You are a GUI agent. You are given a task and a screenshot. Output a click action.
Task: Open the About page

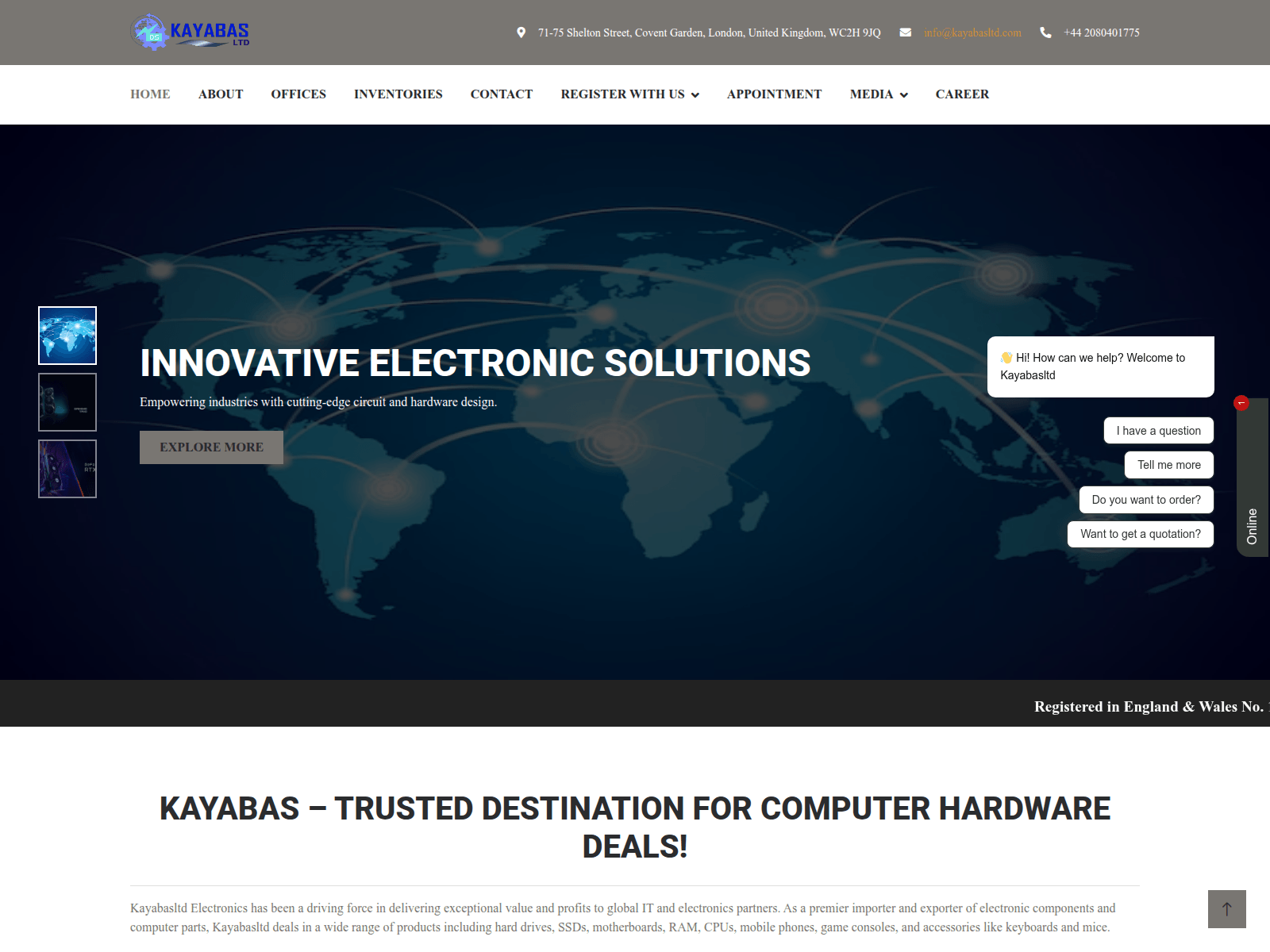click(x=221, y=94)
